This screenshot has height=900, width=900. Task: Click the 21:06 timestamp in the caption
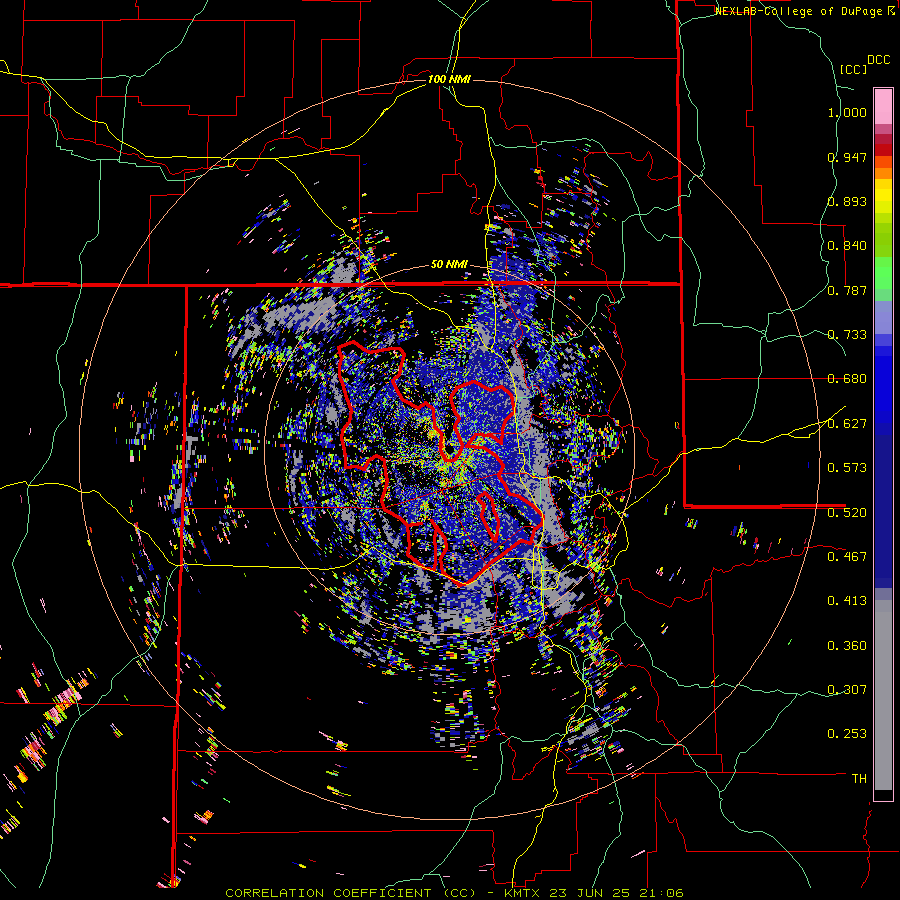tap(663, 893)
